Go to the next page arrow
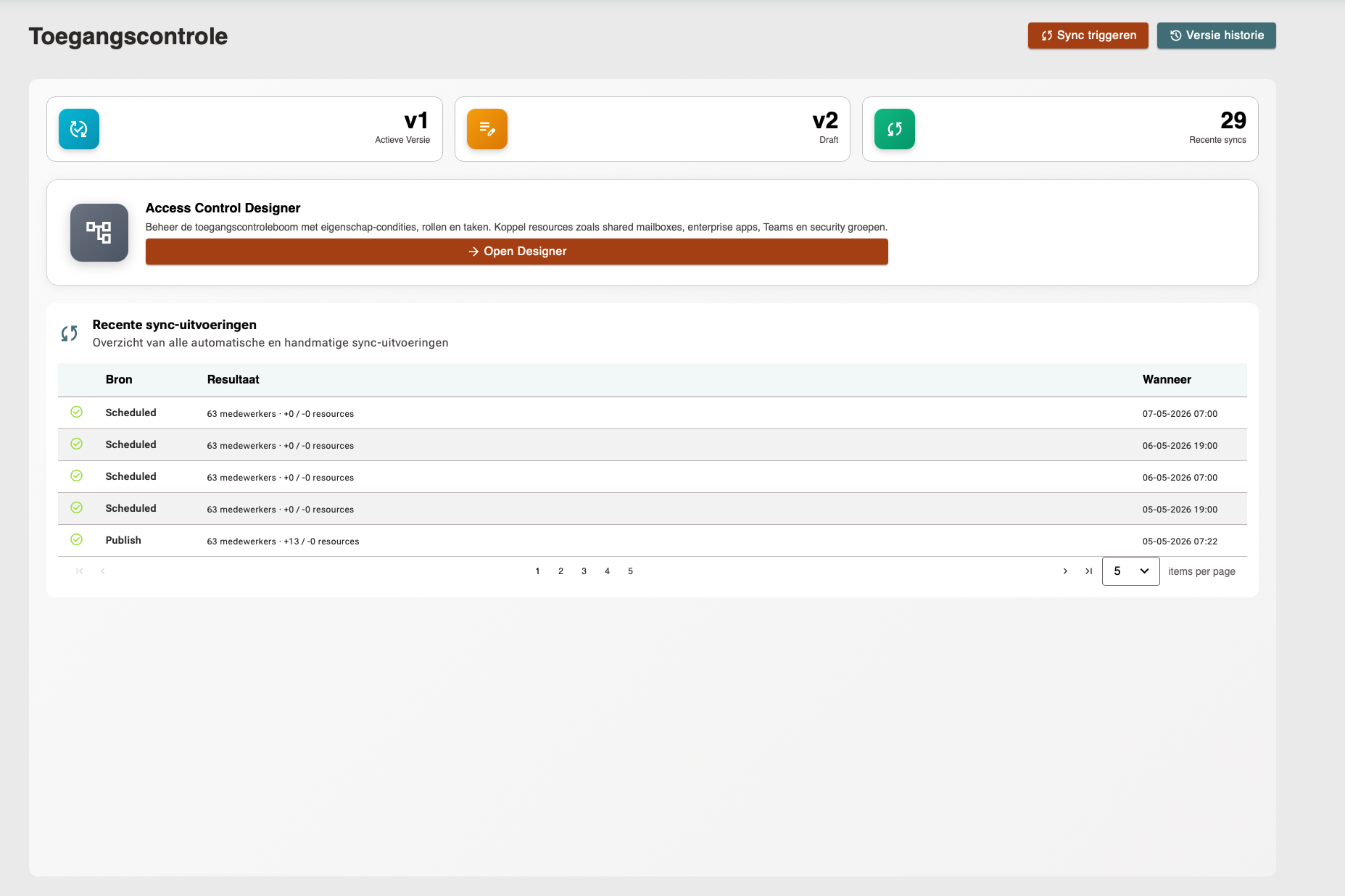This screenshot has width=1345, height=896. (x=1065, y=571)
